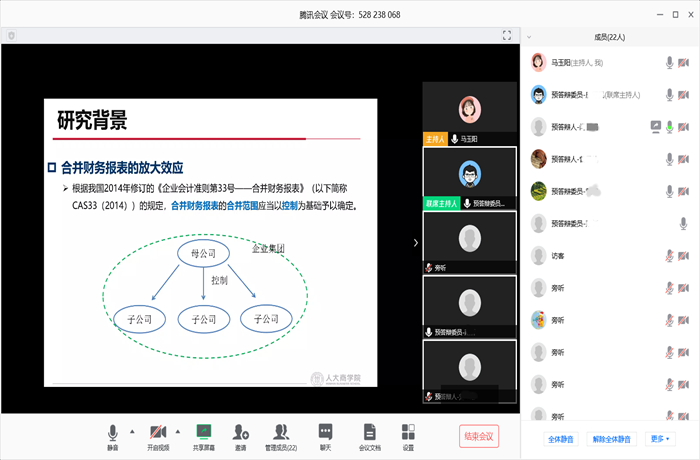Toggle microphone for member 马玉阳 in list
Viewport: 700px width, 460px height.
coord(669,63)
